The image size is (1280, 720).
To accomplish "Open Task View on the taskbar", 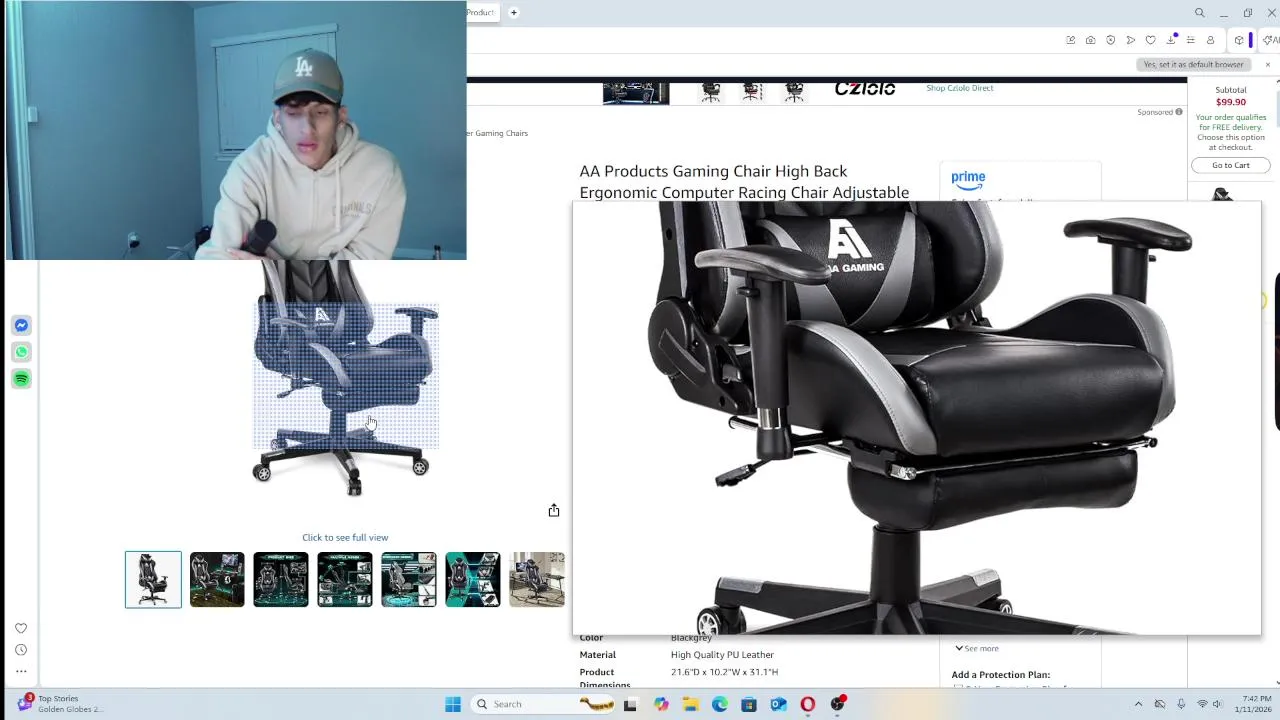I will [630, 704].
